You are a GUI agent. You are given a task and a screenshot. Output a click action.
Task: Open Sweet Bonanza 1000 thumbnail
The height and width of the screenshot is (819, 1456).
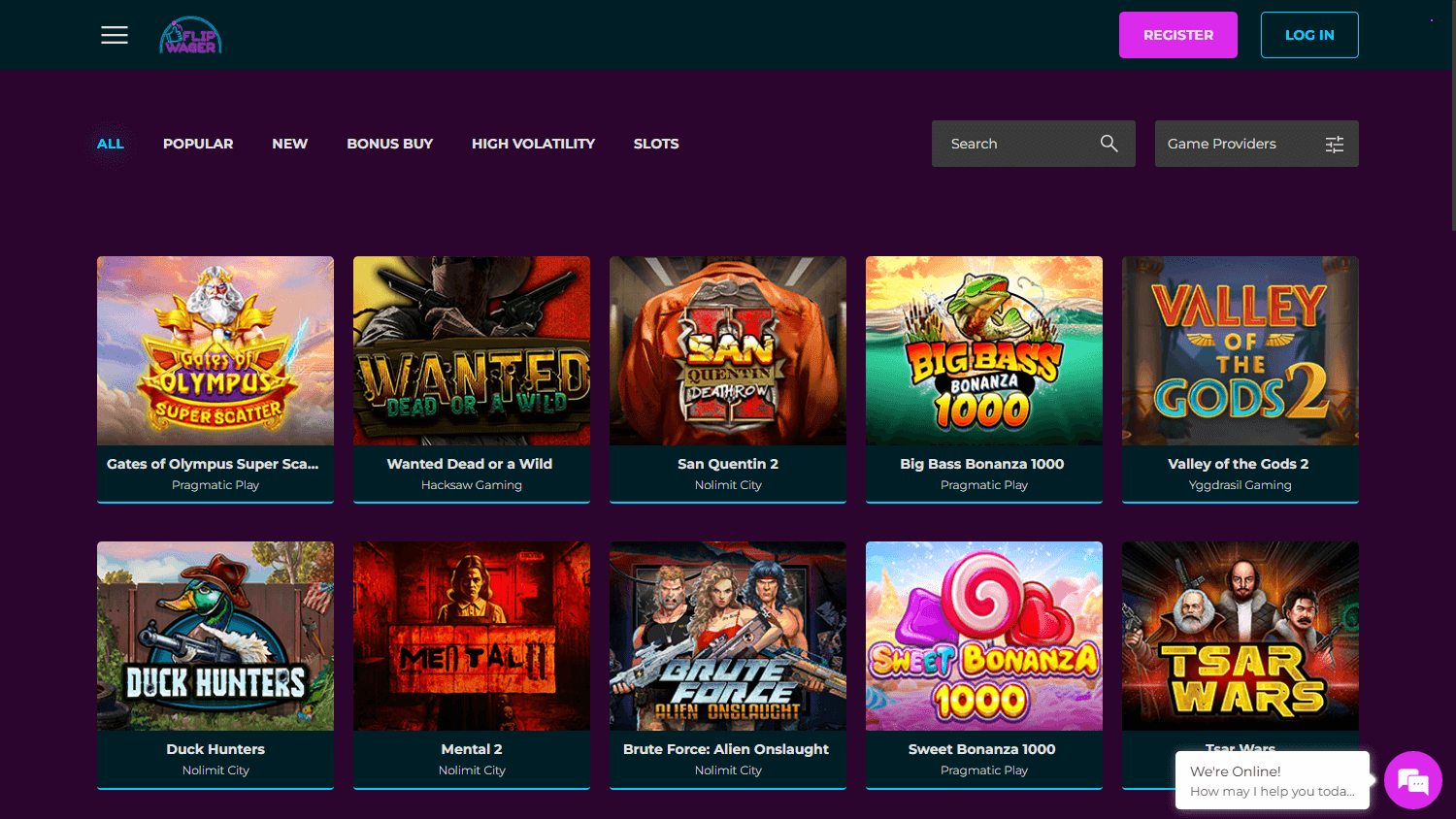984,636
